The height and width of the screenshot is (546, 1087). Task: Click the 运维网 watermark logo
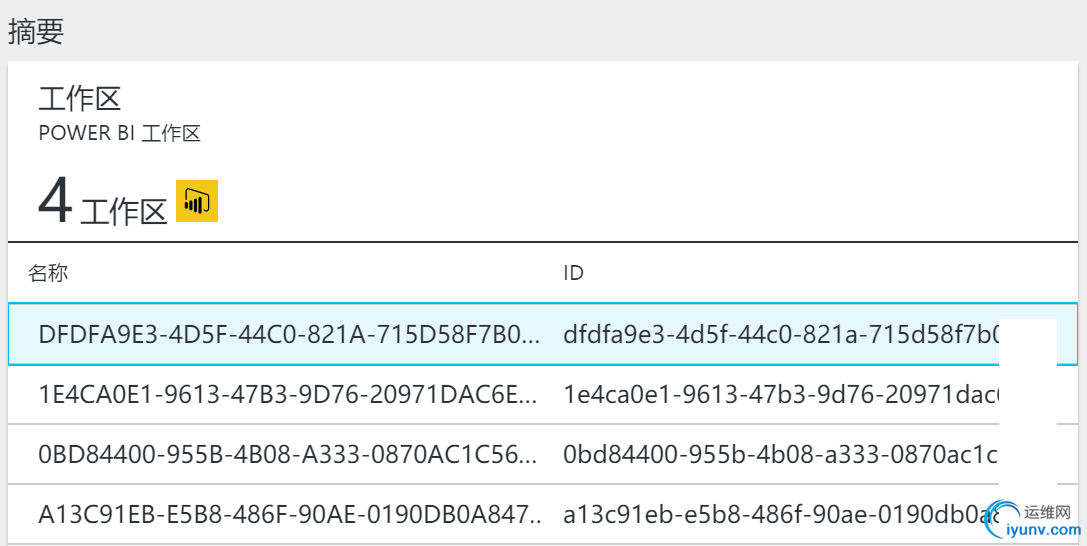pos(1048,510)
